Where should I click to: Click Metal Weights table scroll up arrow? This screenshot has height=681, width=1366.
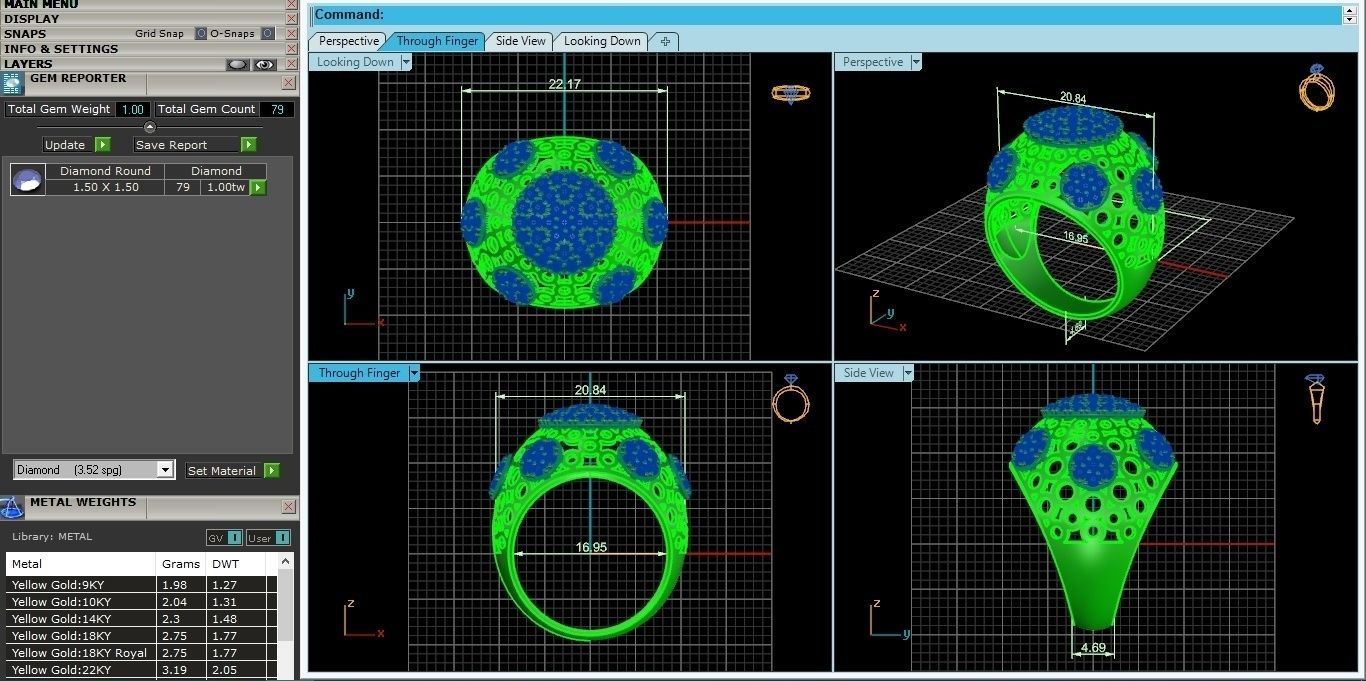click(x=286, y=563)
